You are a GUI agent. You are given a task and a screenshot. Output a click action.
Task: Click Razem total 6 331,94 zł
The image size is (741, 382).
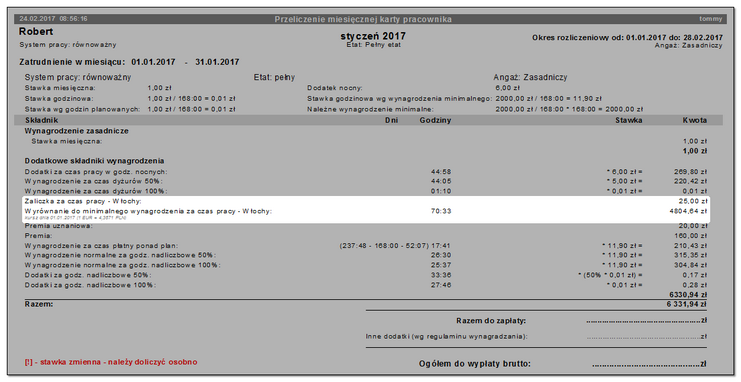[687, 304]
